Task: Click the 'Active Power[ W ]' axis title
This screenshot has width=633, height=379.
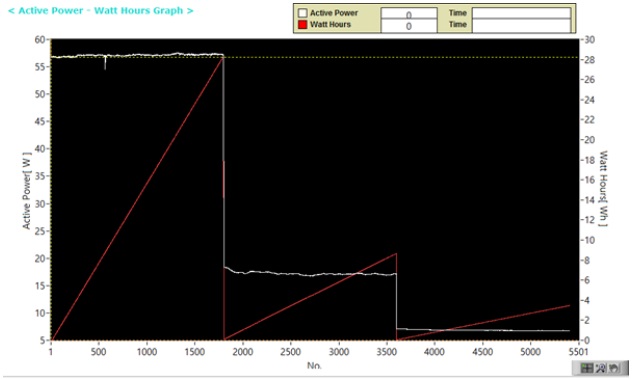Action: 27,191
